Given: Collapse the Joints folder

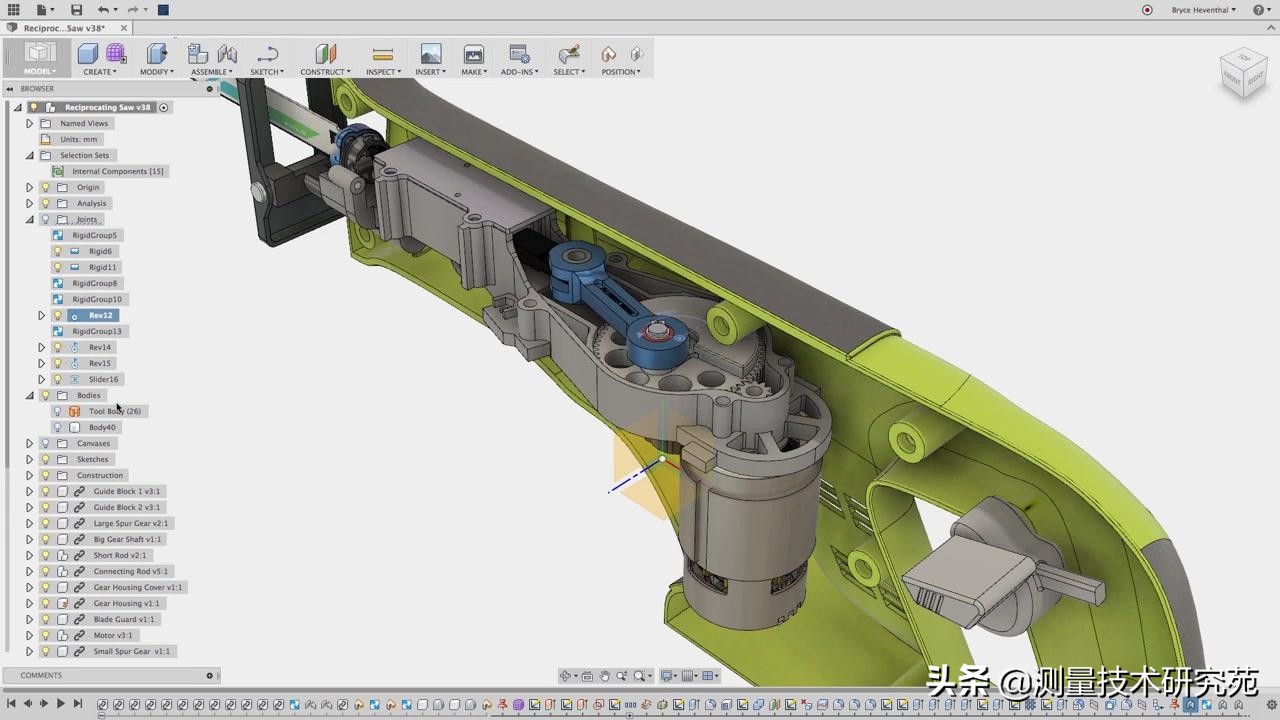Looking at the screenshot, I should 29,219.
